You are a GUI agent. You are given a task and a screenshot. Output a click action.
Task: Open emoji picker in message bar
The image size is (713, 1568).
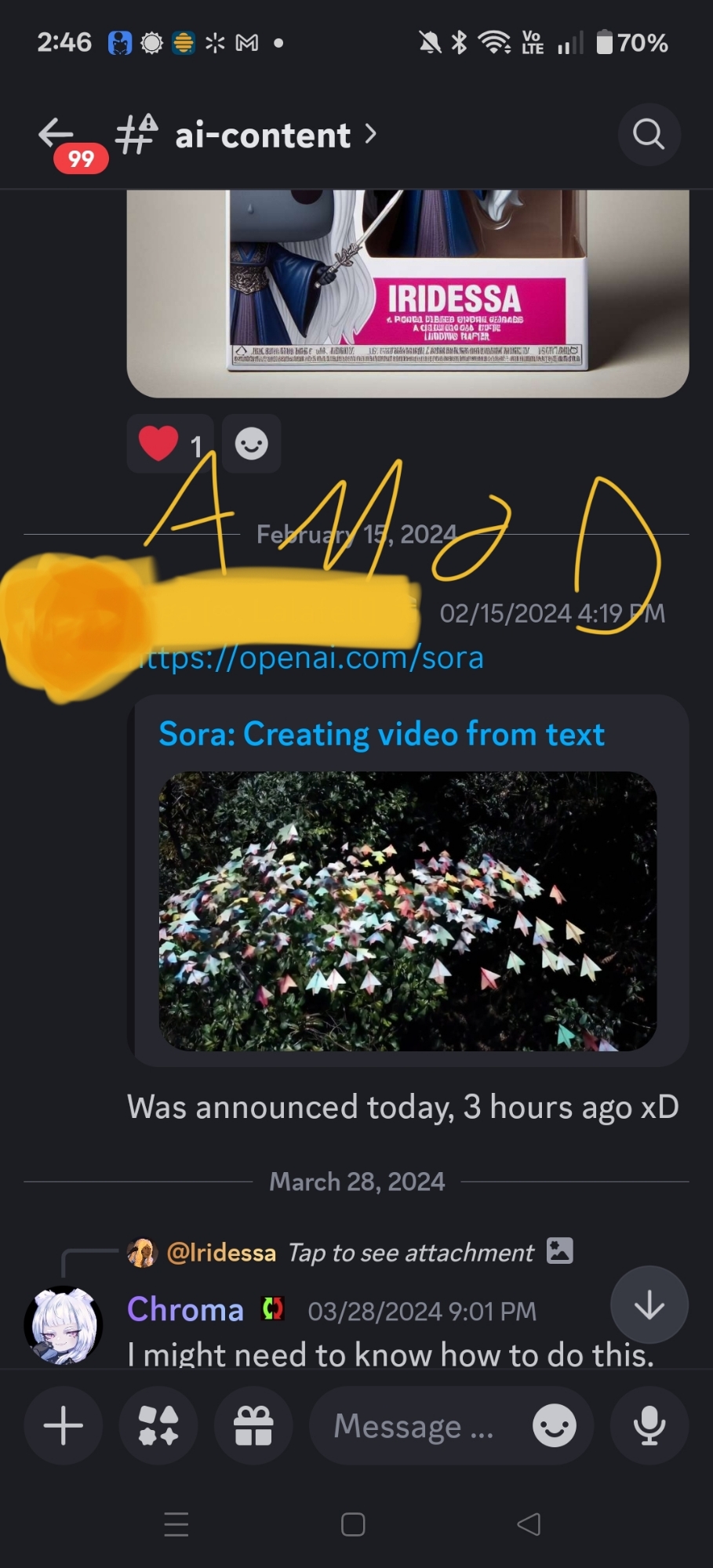[554, 1425]
